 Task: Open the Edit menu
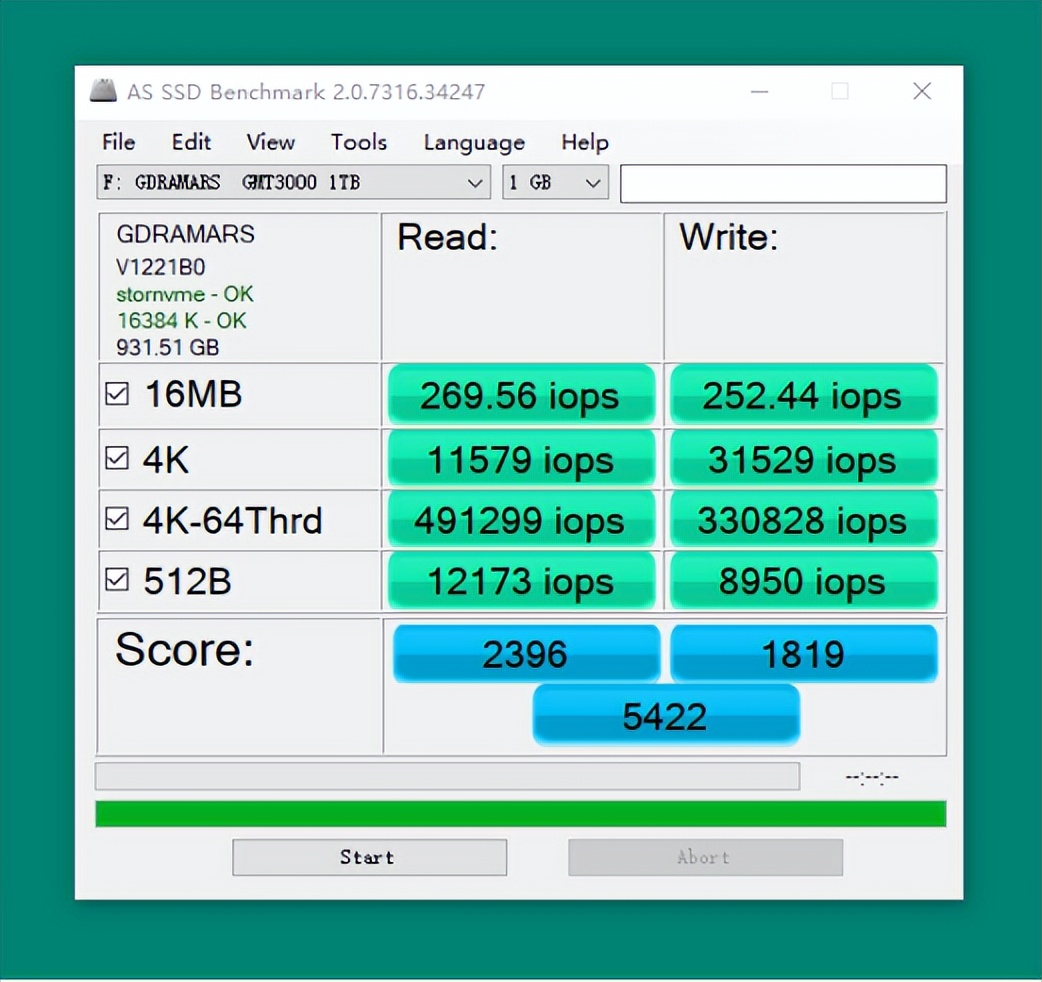(190, 142)
